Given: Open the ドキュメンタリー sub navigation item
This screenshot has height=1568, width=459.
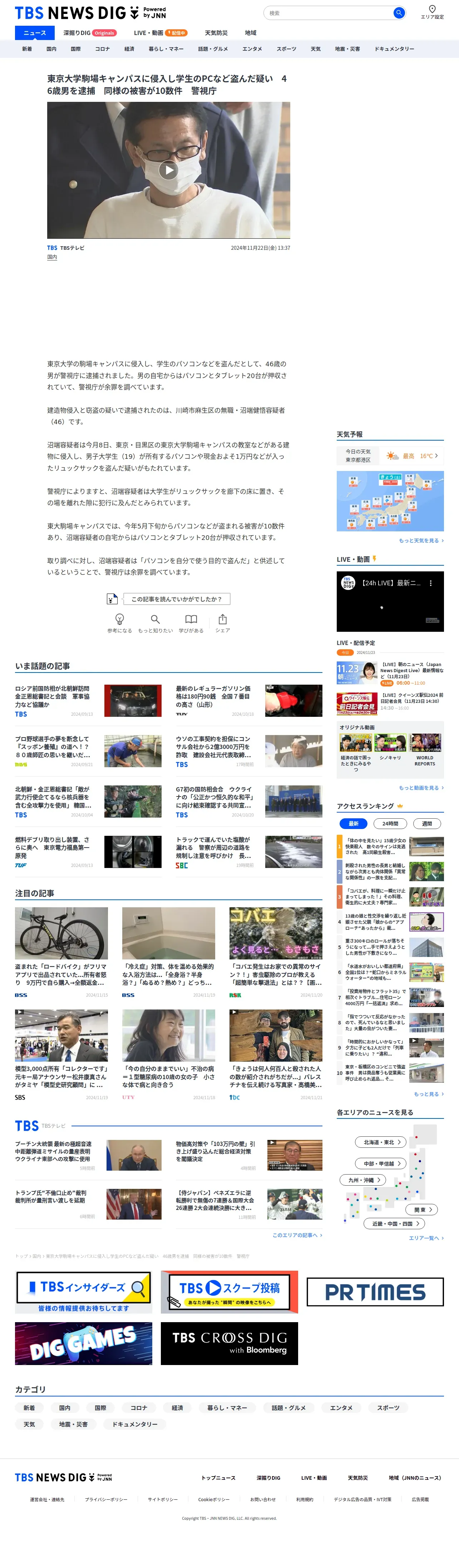Looking at the screenshot, I should (x=394, y=49).
